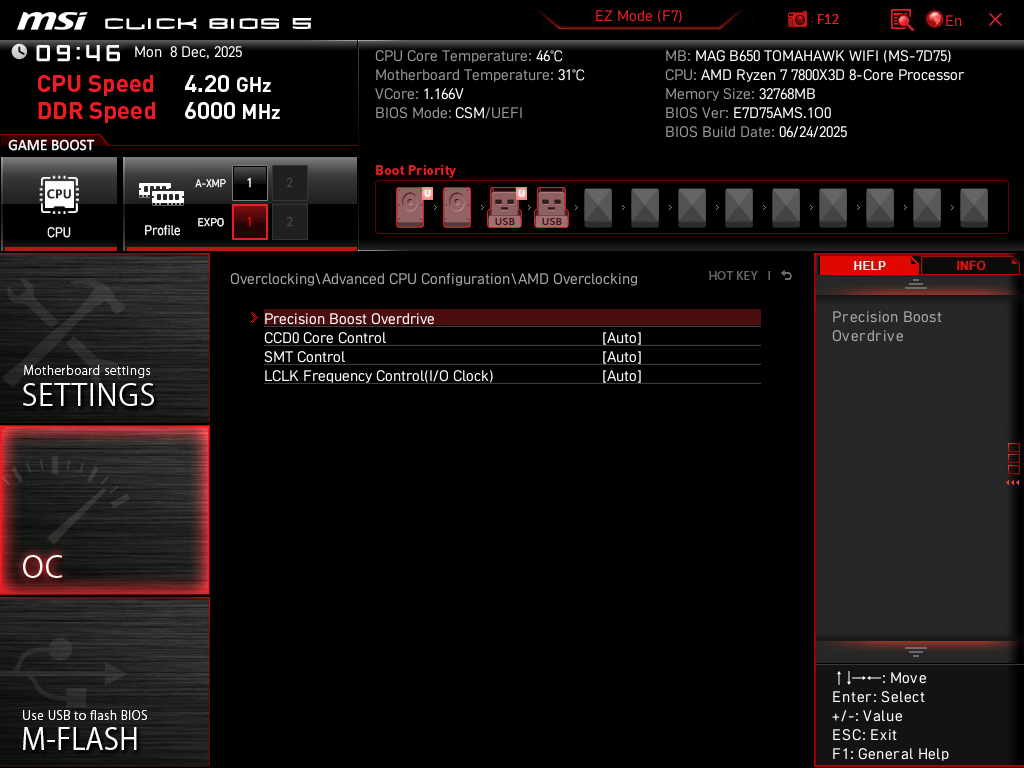
Task: Select the fourth boot device, the USB without a U badge
Action: pyautogui.click(x=551, y=207)
